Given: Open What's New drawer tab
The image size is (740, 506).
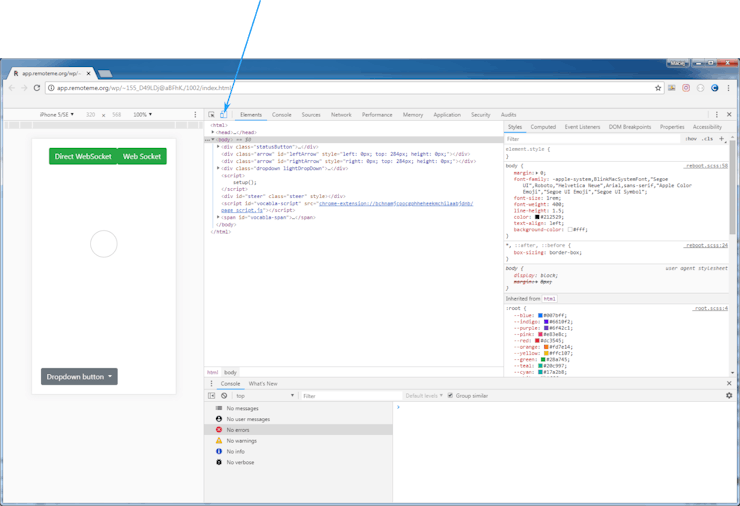Looking at the screenshot, I should [263, 384].
